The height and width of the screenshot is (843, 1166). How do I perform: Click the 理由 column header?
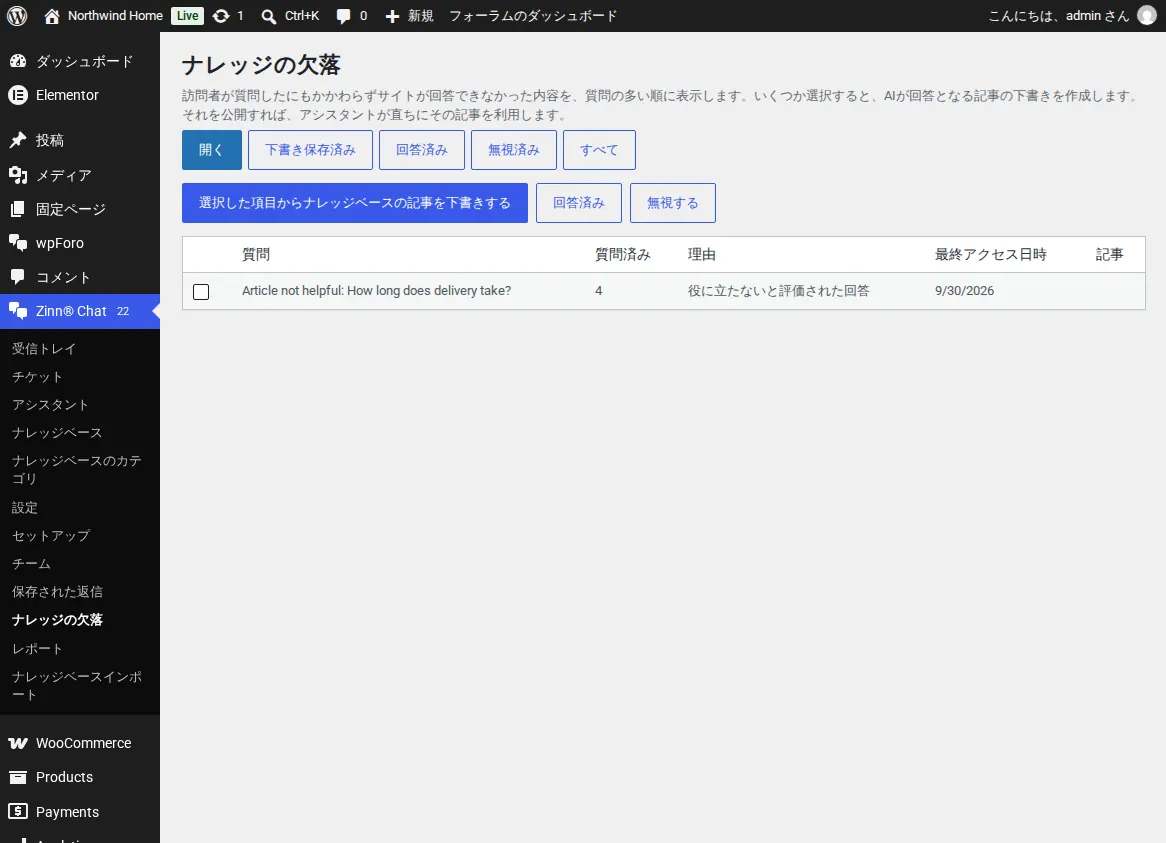tap(701, 254)
